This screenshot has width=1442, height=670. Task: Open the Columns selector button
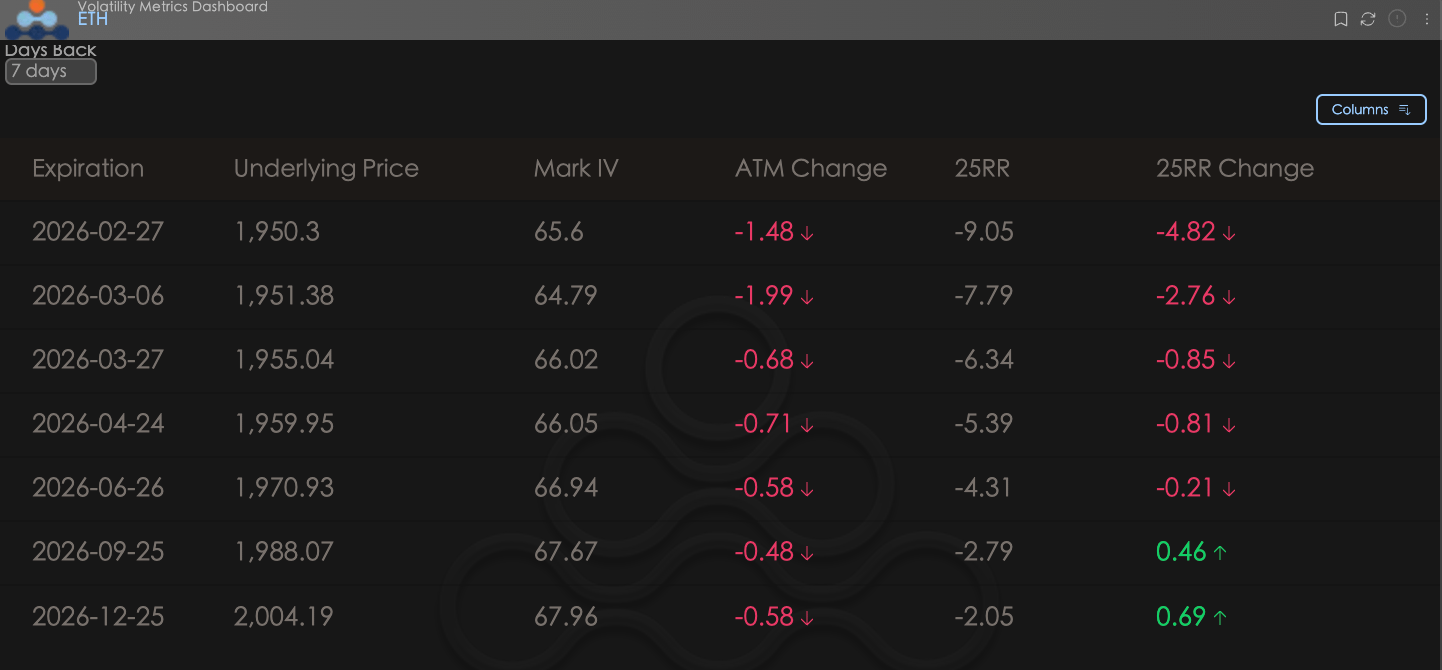(x=1370, y=110)
